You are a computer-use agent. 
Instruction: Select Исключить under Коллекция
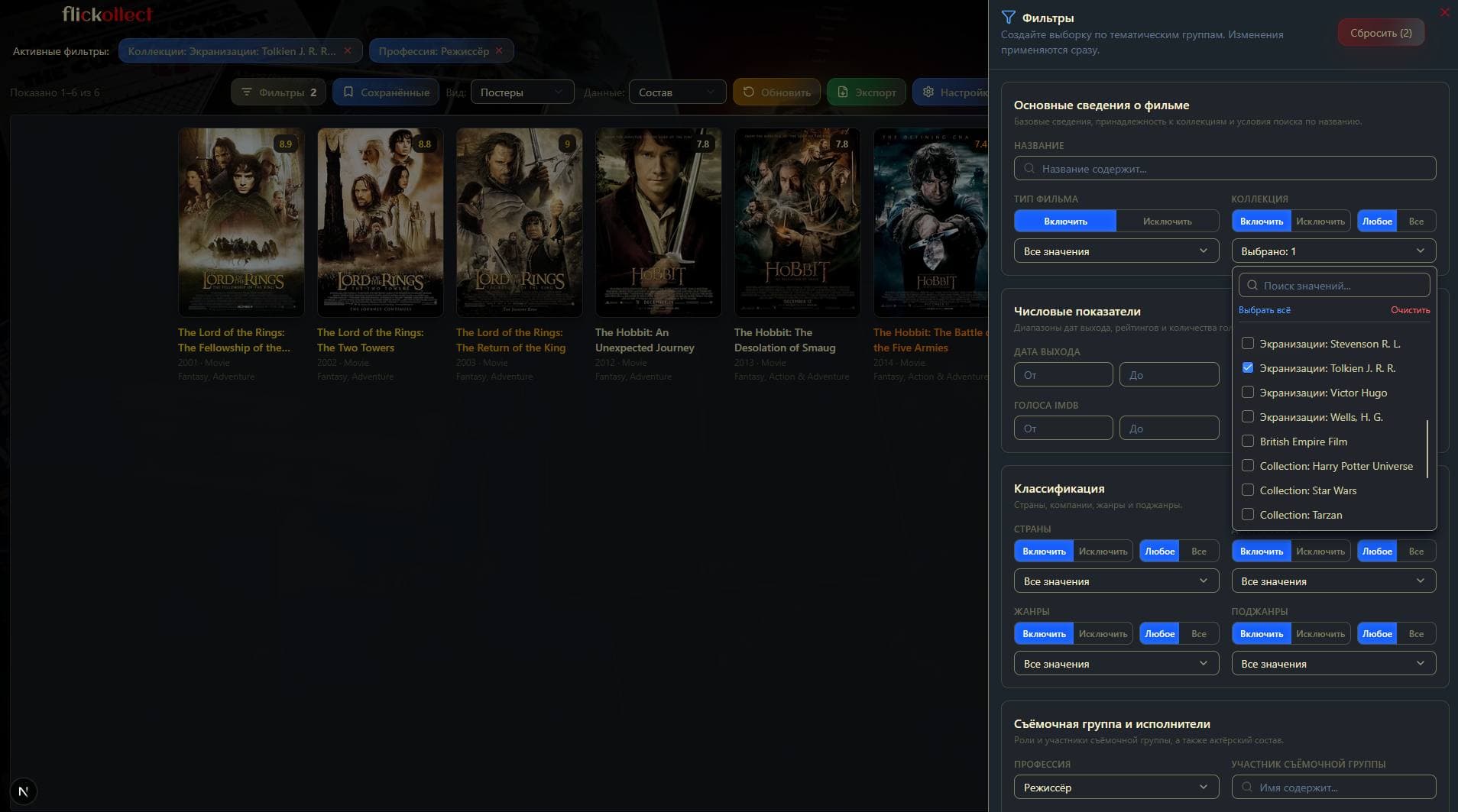pos(1320,222)
